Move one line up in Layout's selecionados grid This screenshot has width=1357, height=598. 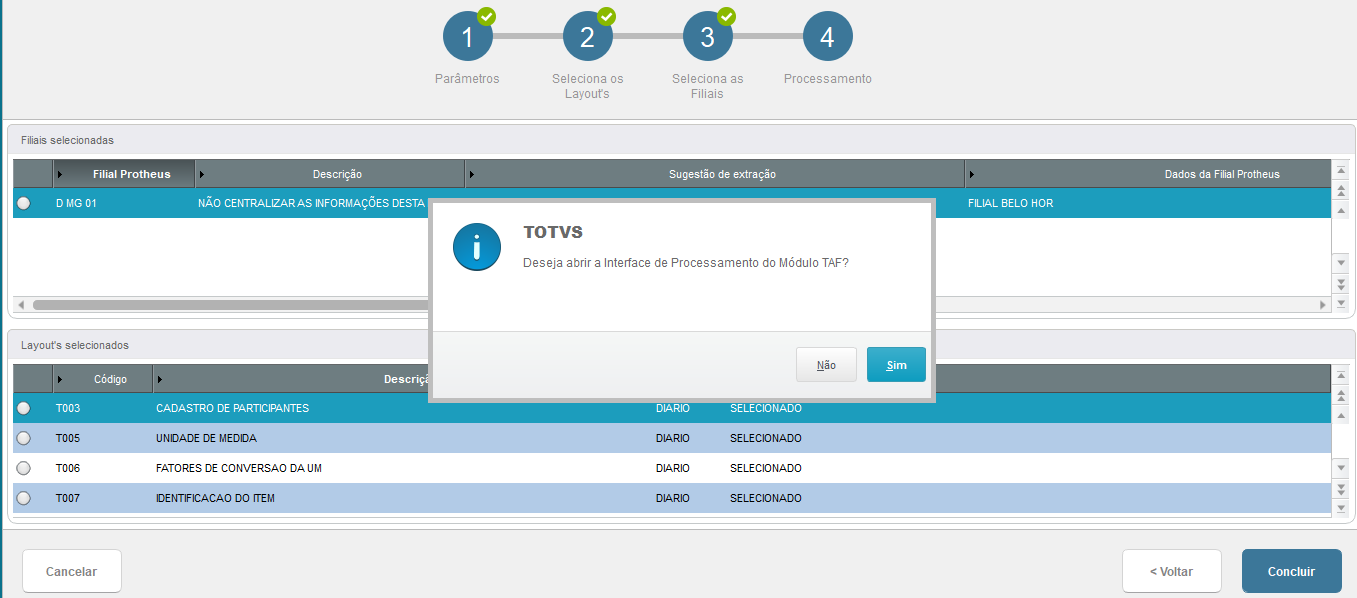click(x=1341, y=414)
